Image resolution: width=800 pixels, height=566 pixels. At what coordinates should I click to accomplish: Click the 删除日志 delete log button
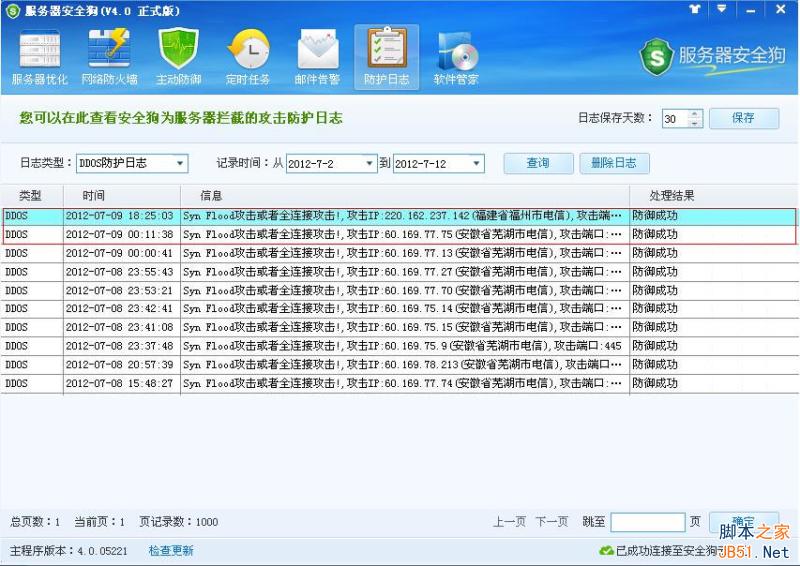[x=615, y=163]
